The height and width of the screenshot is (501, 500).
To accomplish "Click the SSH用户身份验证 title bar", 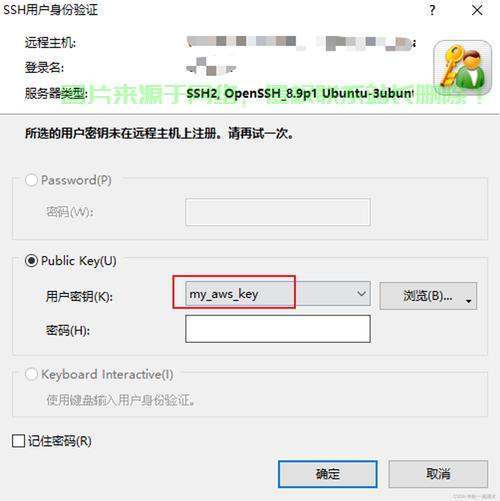I will pos(213,10).
